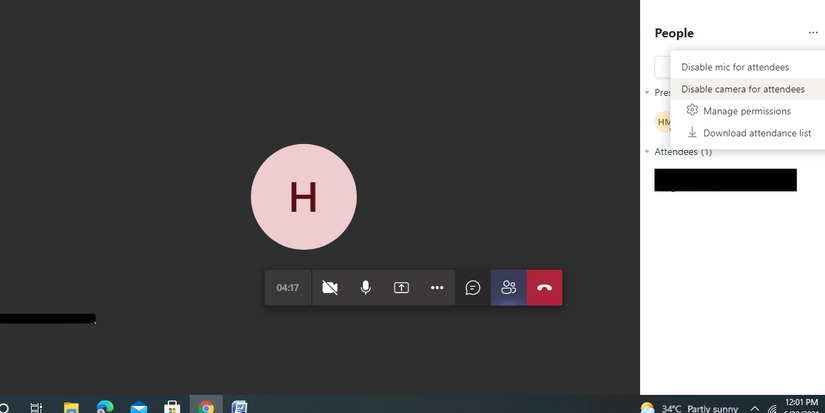Mute the microphone in meeting toolbar
This screenshot has height=413, width=825.
click(x=366, y=288)
